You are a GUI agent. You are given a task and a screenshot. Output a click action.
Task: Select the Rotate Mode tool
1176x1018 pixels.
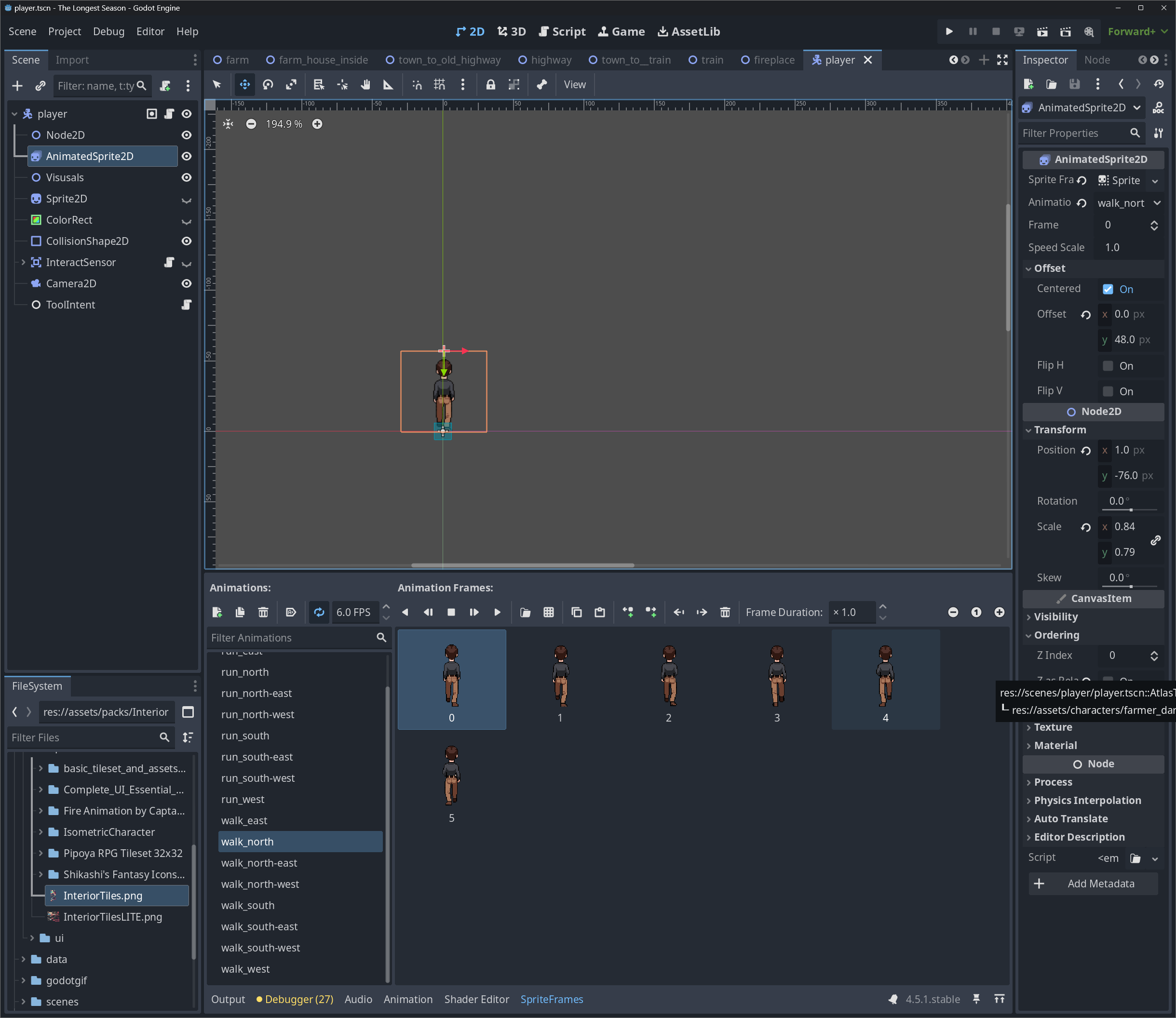click(268, 85)
